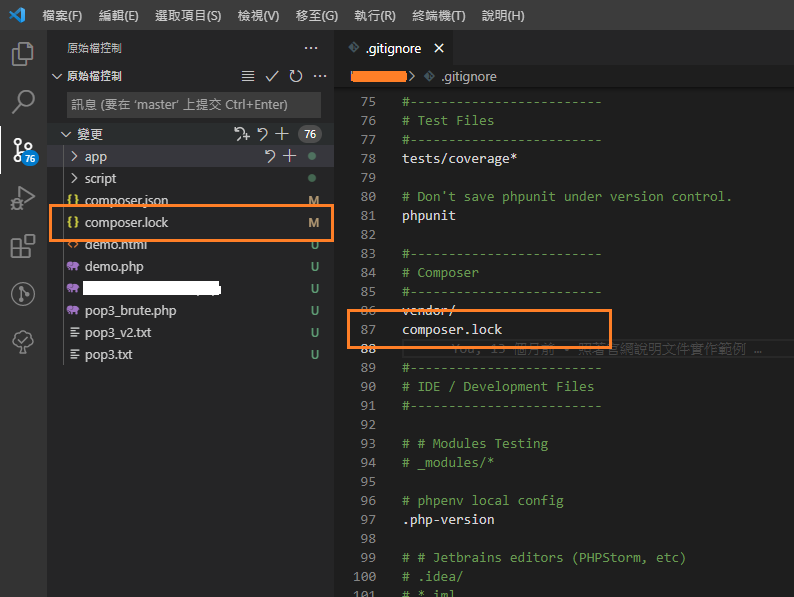Click the '# _modules/*' comment line
Viewport: 794px width, 597px height.
point(448,462)
